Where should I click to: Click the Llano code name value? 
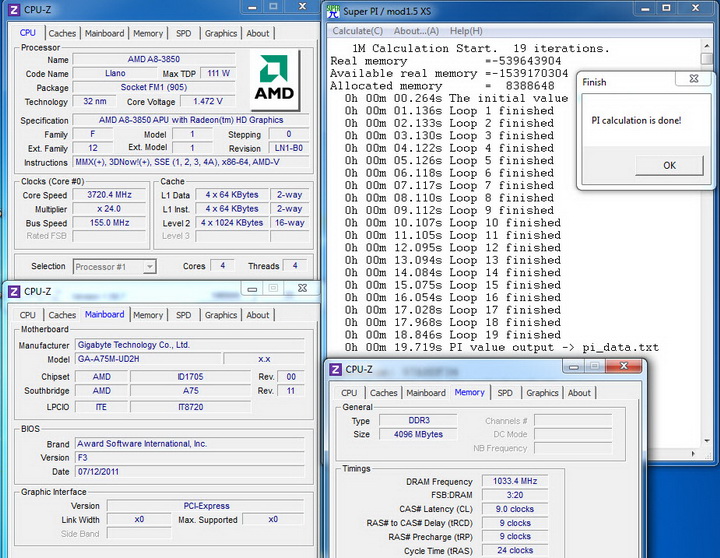tap(115, 73)
